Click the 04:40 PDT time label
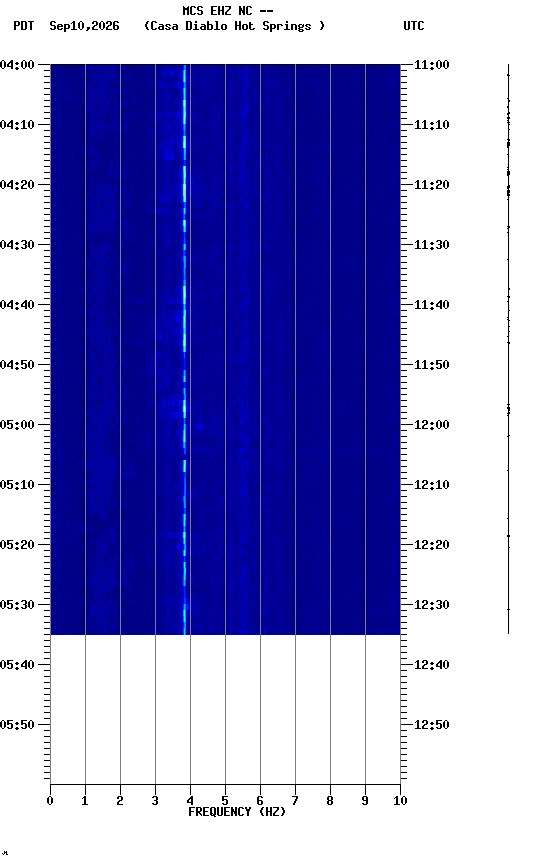The height and width of the screenshot is (864, 552). tap(17, 305)
